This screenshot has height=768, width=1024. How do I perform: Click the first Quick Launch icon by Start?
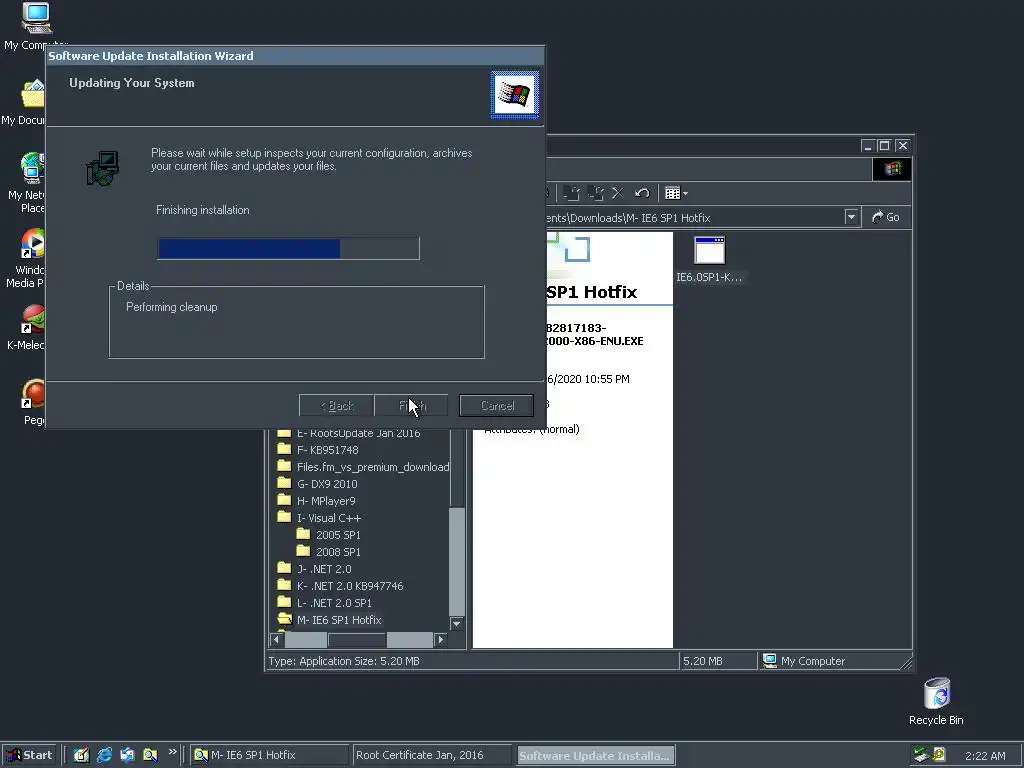point(81,755)
